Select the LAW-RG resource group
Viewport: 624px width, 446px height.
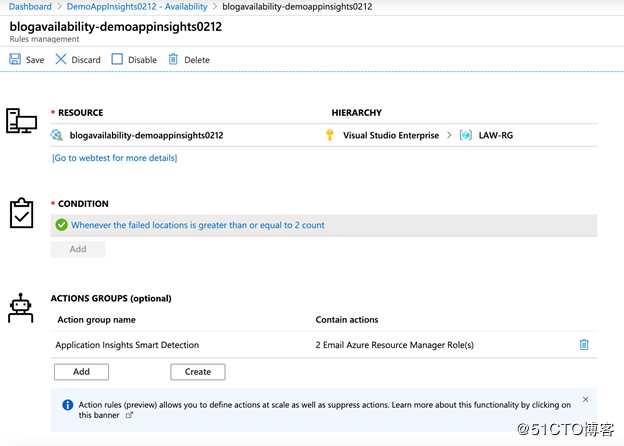(x=496, y=135)
